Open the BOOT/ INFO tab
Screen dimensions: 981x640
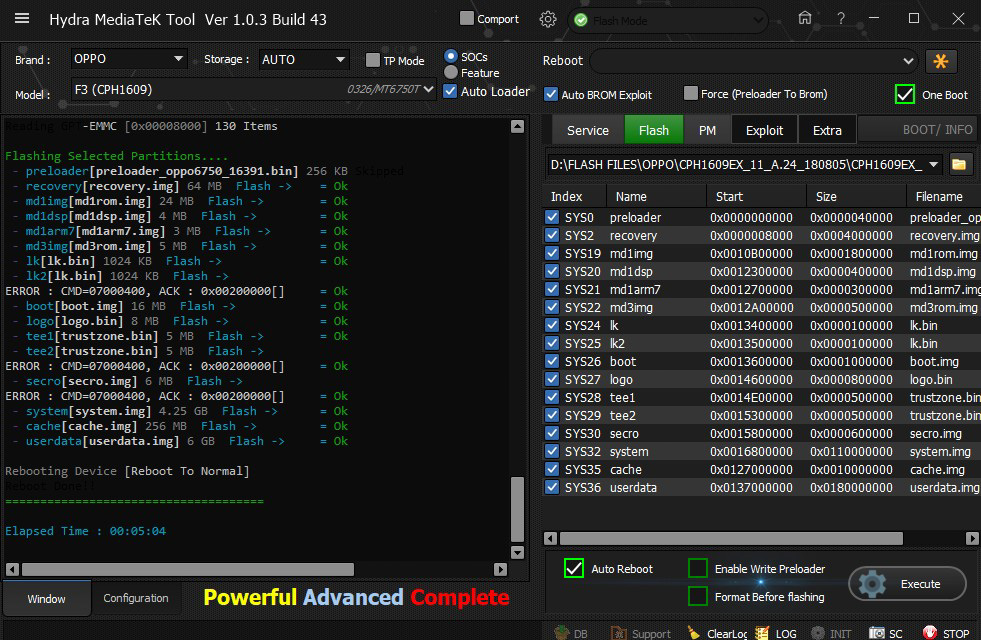920,130
